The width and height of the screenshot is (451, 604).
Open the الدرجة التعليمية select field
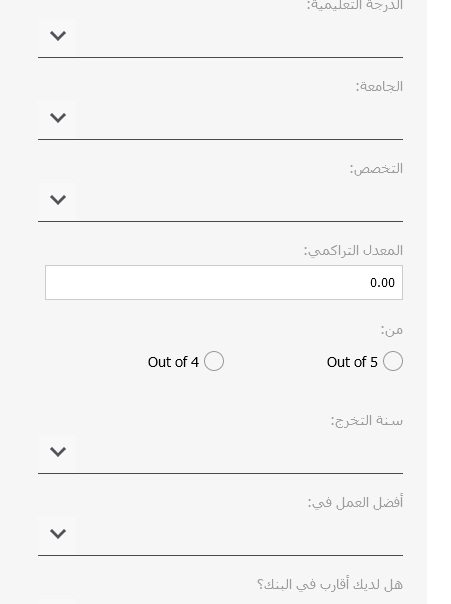220,38
